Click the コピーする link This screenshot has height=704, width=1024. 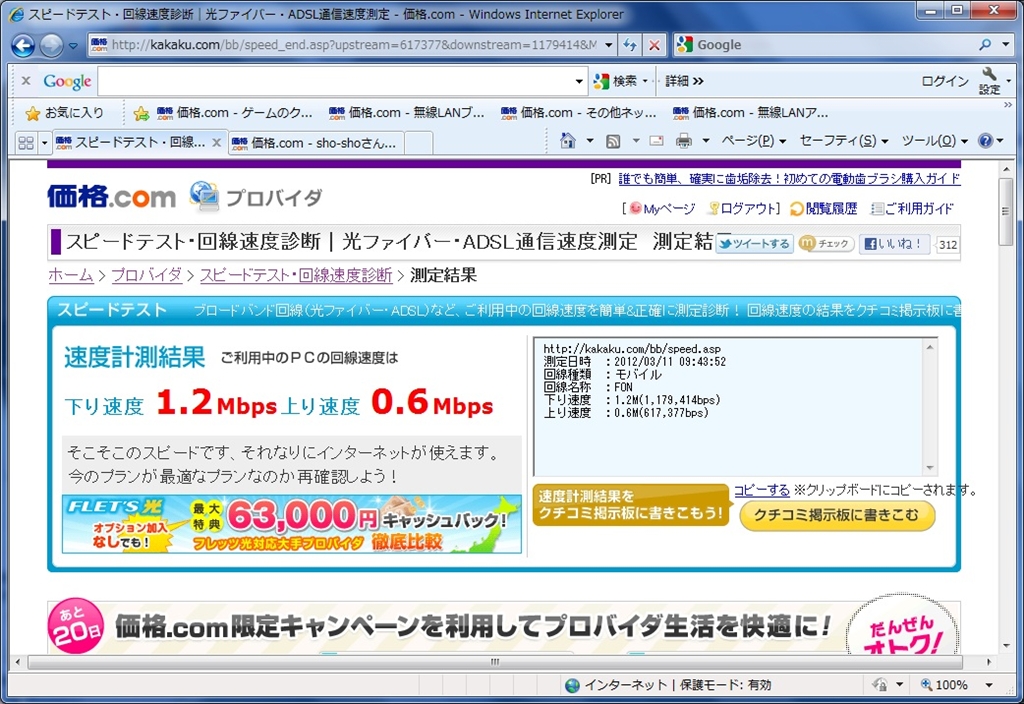[762, 490]
